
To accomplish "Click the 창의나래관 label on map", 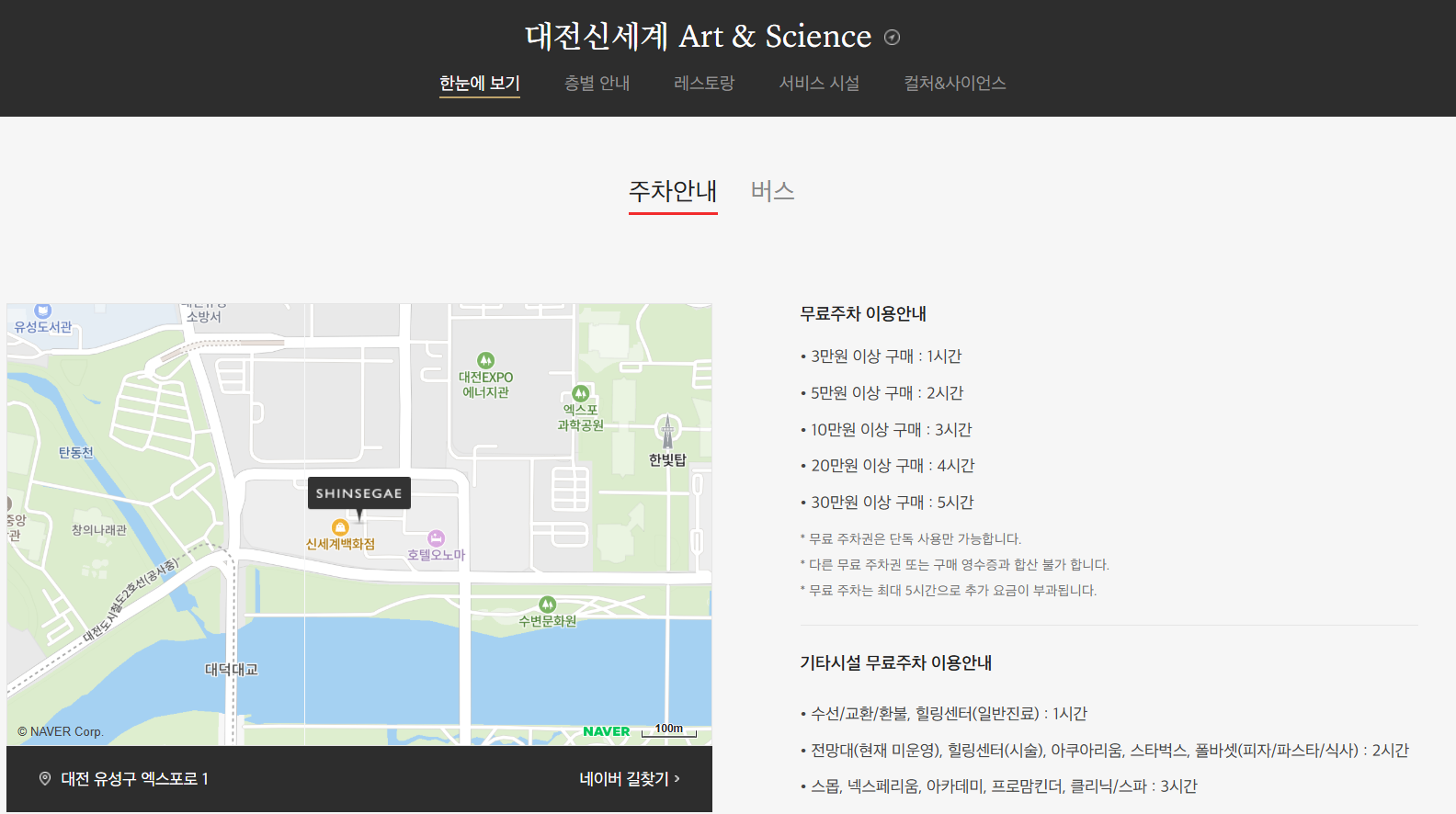I will click(x=99, y=530).
